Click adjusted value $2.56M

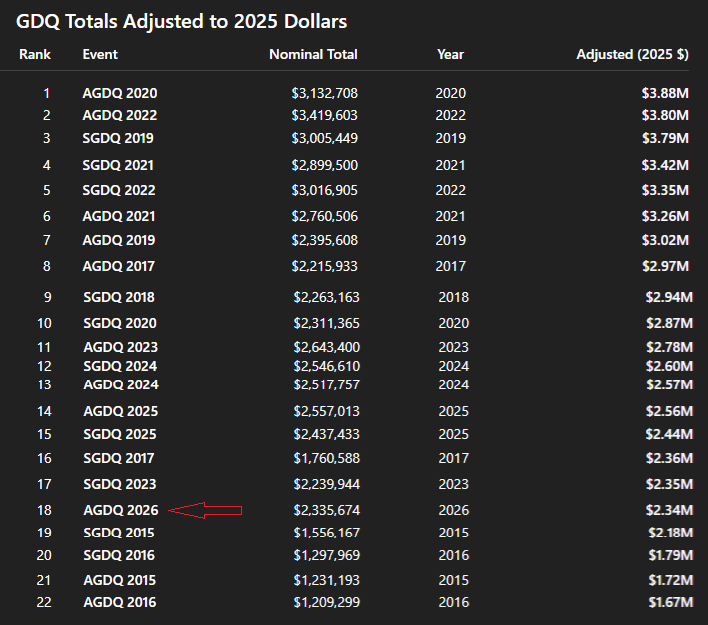[x=669, y=411]
